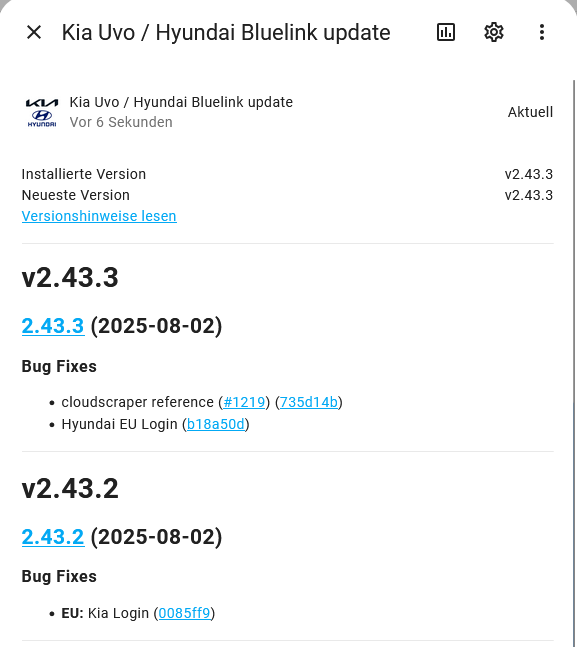Screen dimensions: 577x647
Task: Close the Kia Uvo update dialog
Action: pyautogui.click(x=34, y=32)
